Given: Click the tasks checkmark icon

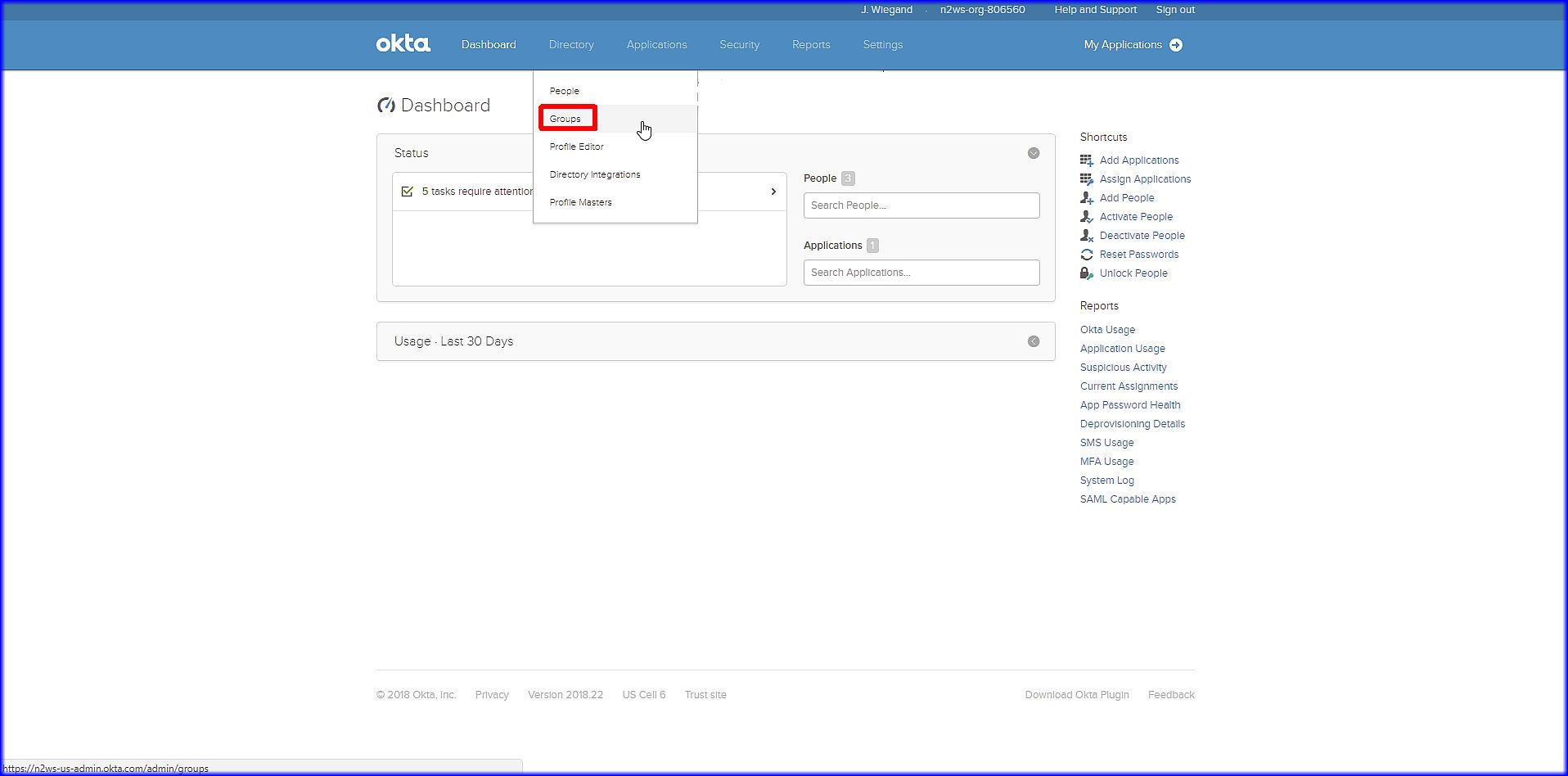Looking at the screenshot, I should click(x=407, y=192).
